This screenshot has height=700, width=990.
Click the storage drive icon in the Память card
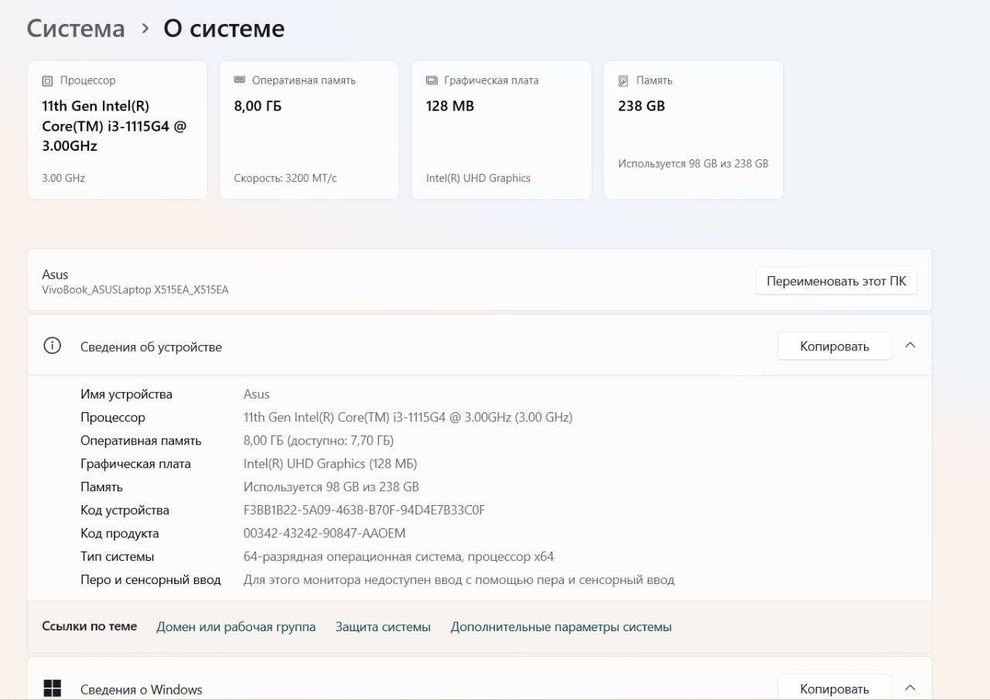[623, 81]
